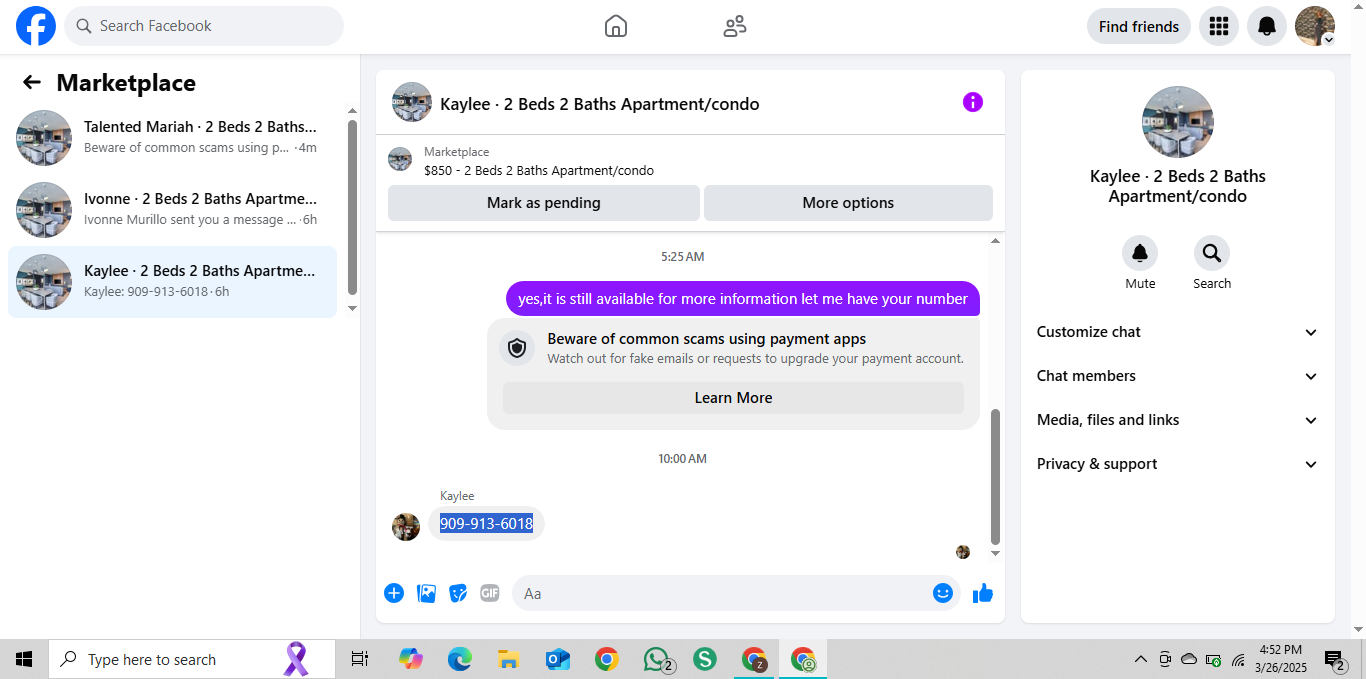Go to the Home feed icon
Image resolution: width=1366 pixels, height=679 pixels.
click(x=616, y=26)
